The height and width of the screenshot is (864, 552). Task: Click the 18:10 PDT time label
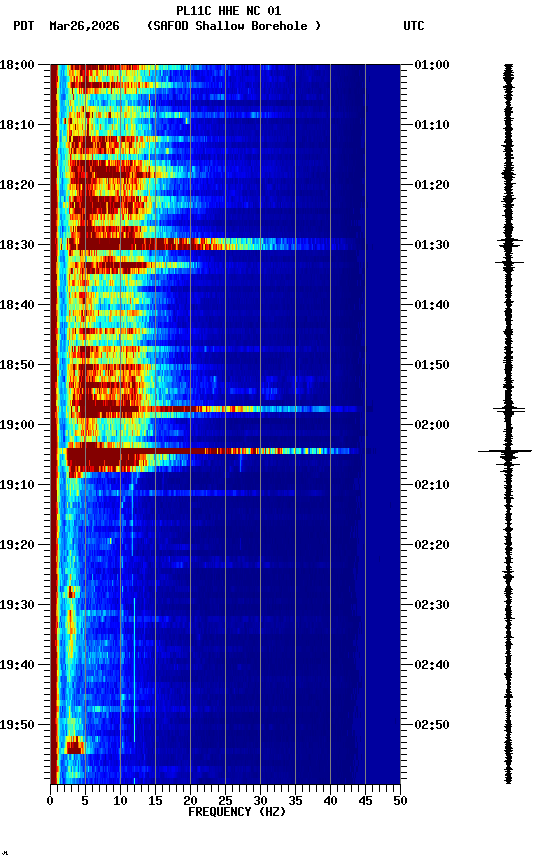(x=17, y=125)
